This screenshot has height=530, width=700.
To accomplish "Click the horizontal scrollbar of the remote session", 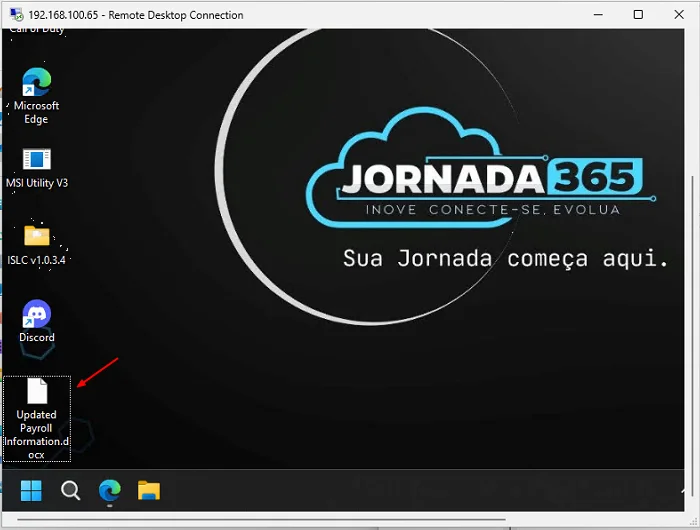I will [262, 519].
